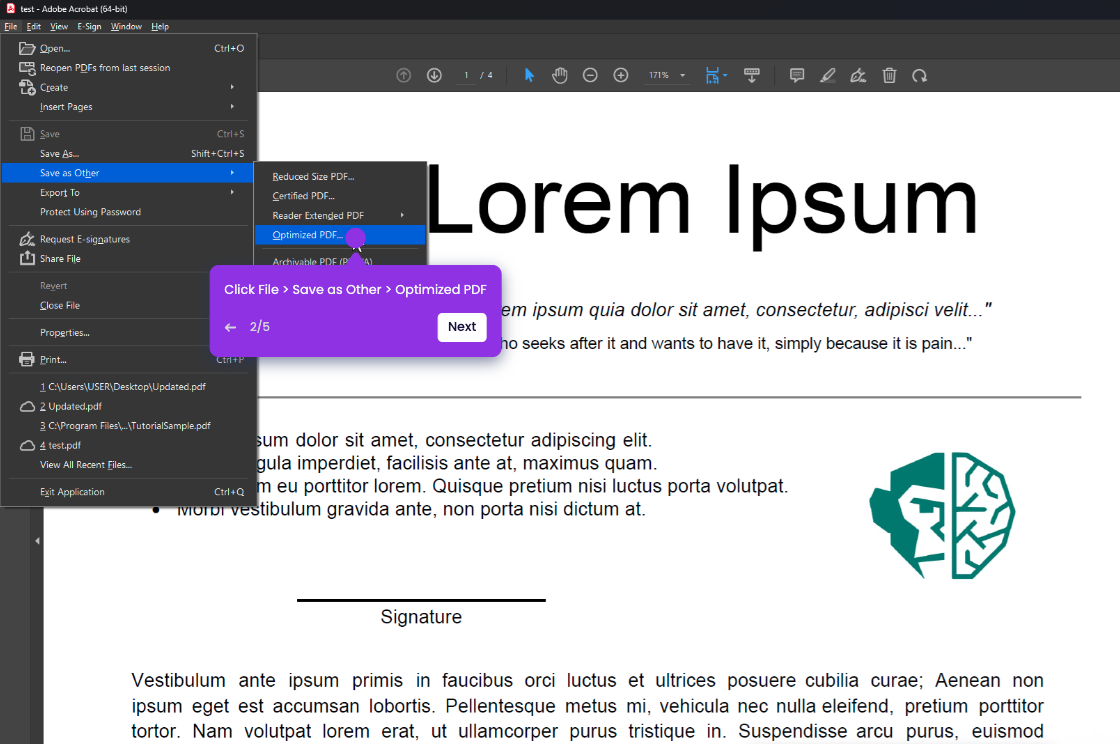Click the green brain logo image
1120x744 pixels.
pyautogui.click(x=942, y=515)
